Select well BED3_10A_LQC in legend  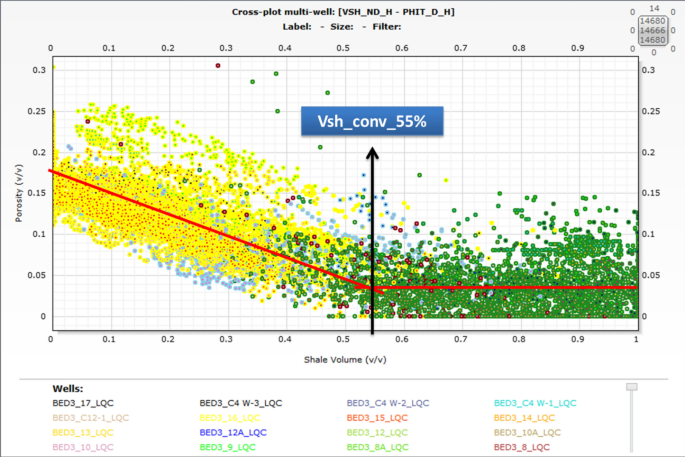(527, 433)
